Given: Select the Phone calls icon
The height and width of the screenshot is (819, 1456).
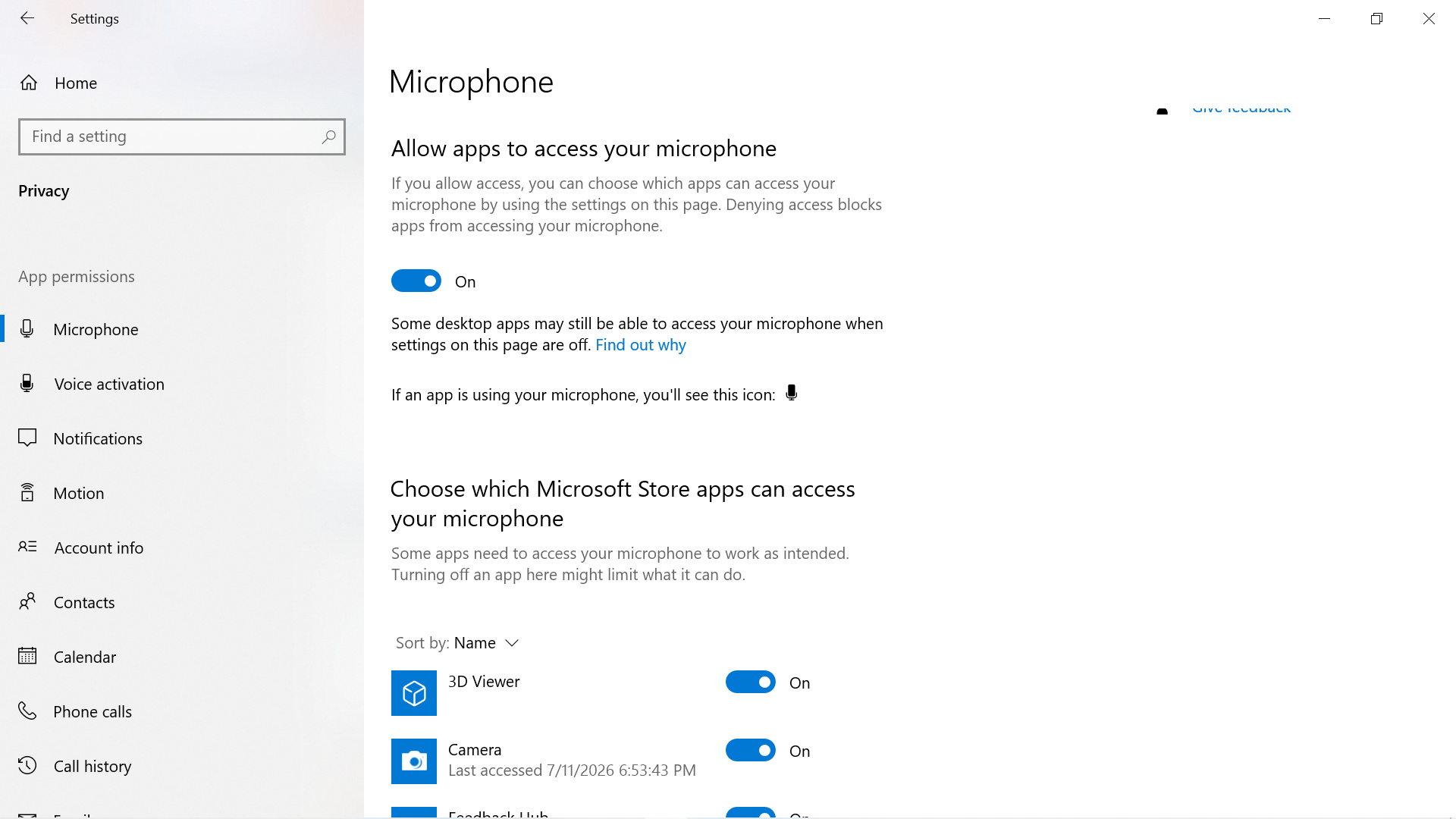Looking at the screenshot, I should click(27, 711).
